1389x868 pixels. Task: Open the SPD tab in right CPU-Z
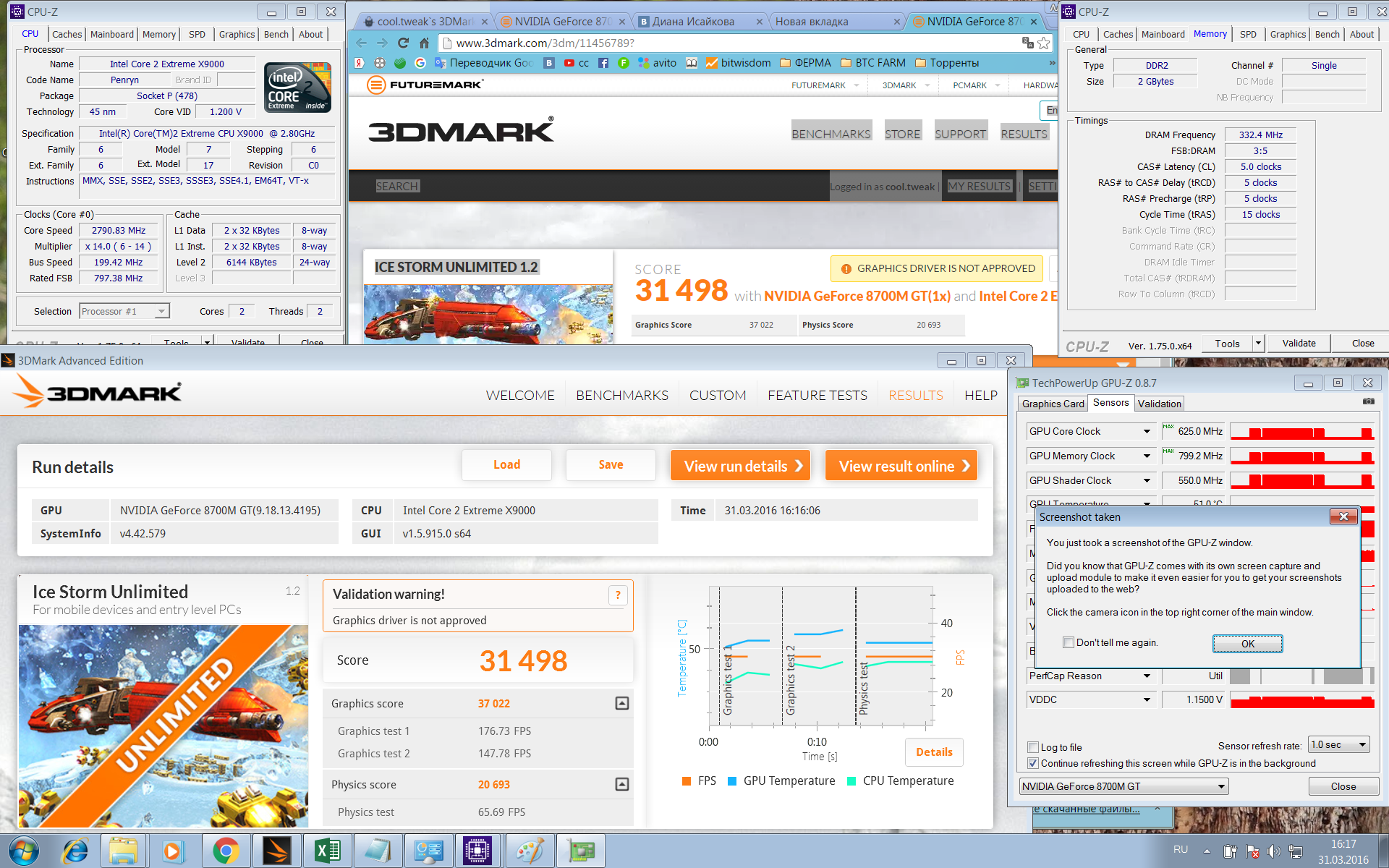pos(1248,34)
